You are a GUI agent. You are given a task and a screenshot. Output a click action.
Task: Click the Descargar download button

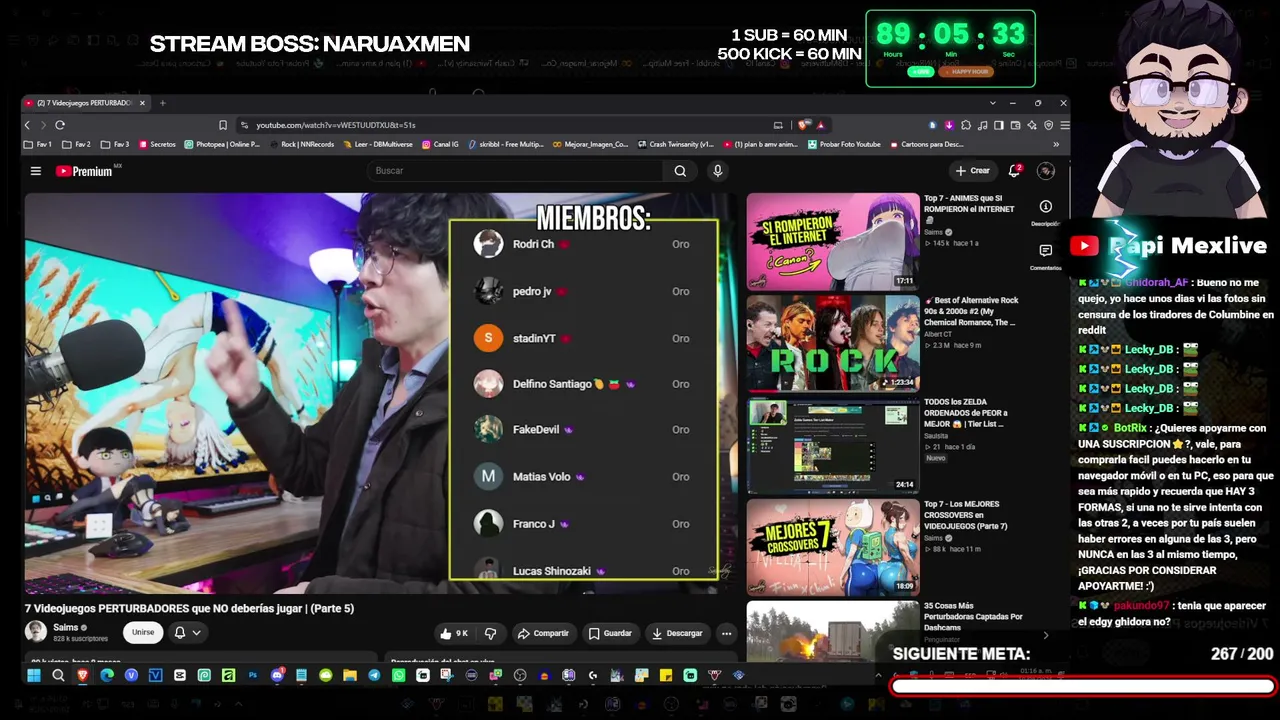coord(677,633)
